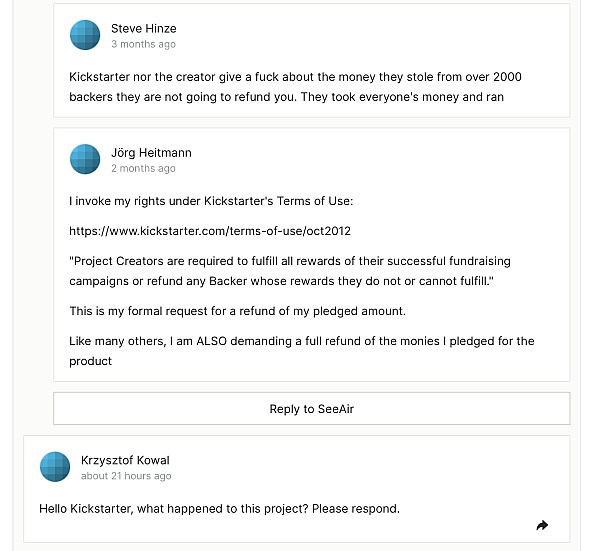600x551 pixels.
Task: Click Steve Hinze's comment text
Action: click(x=295, y=87)
